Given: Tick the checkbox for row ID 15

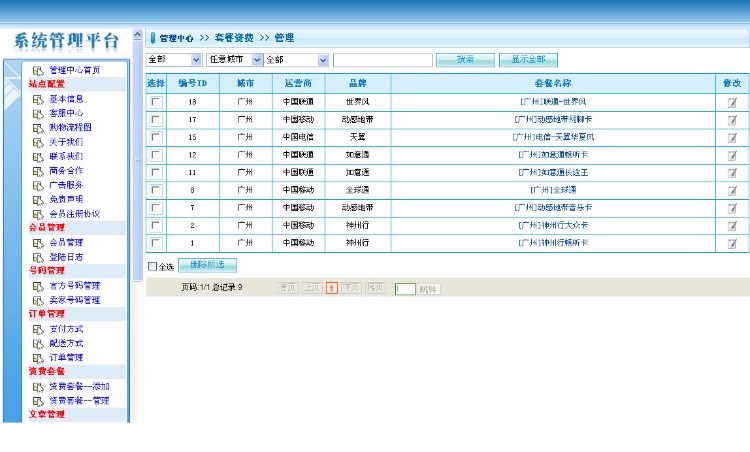Looking at the screenshot, I should [x=156, y=137].
